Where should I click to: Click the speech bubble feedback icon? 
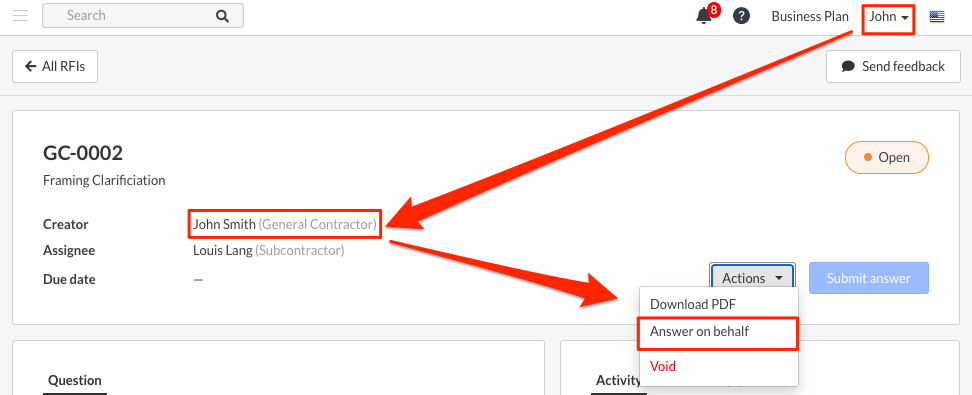coord(848,66)
